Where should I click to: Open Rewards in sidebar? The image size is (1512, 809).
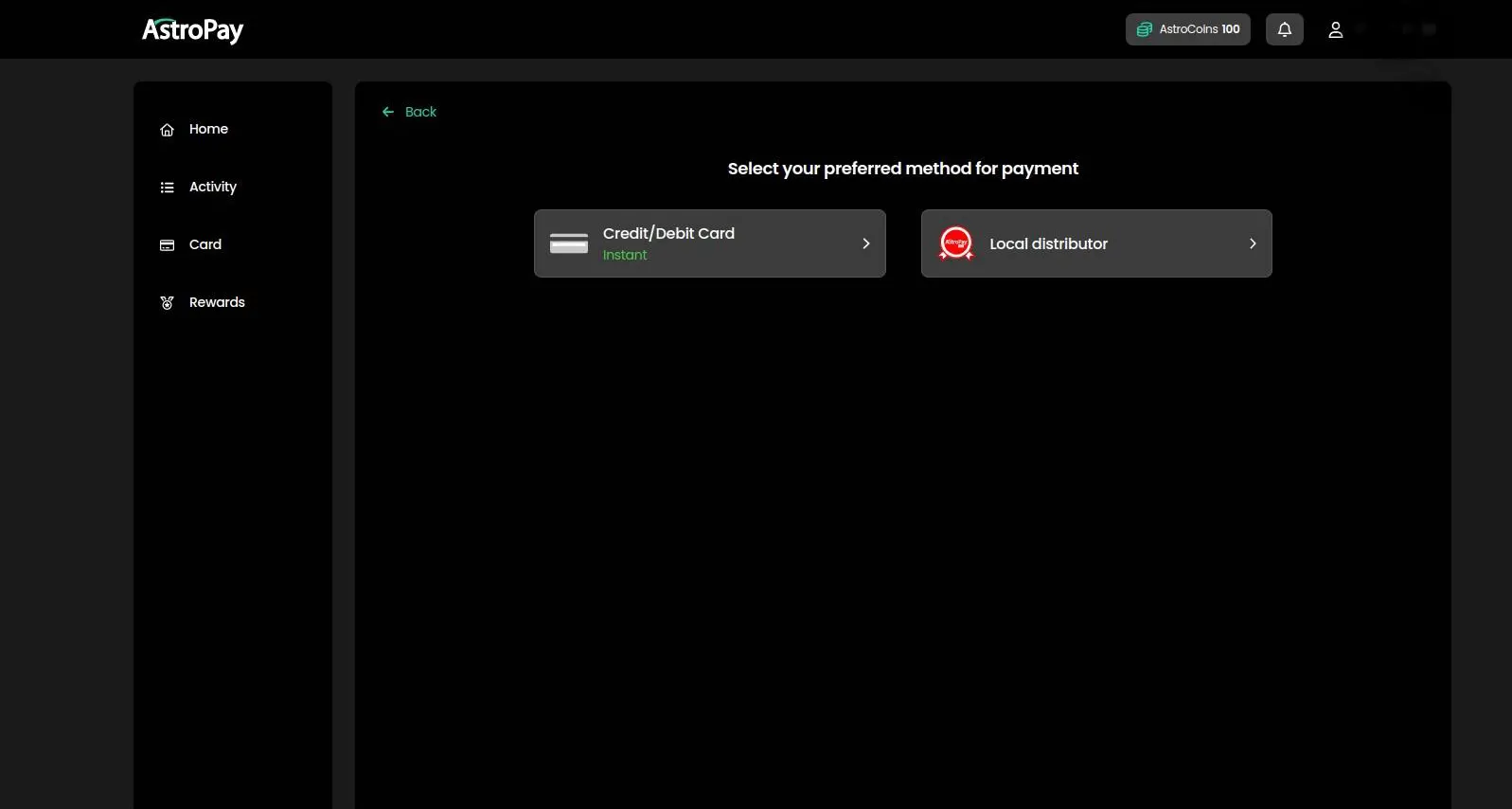pos(217,302)
